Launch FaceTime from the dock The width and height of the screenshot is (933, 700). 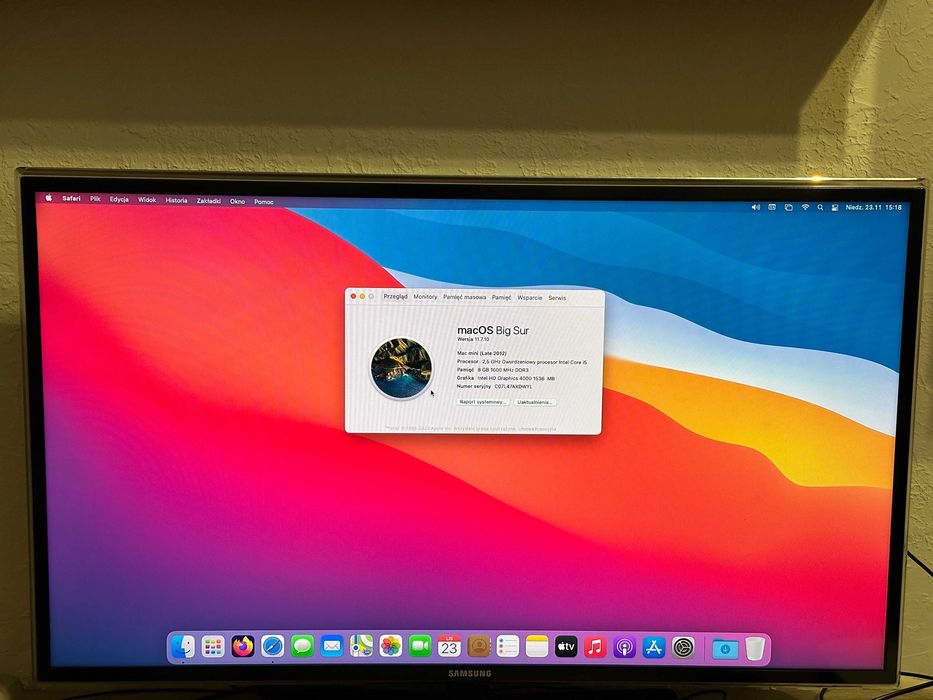(x=420, y=646)
